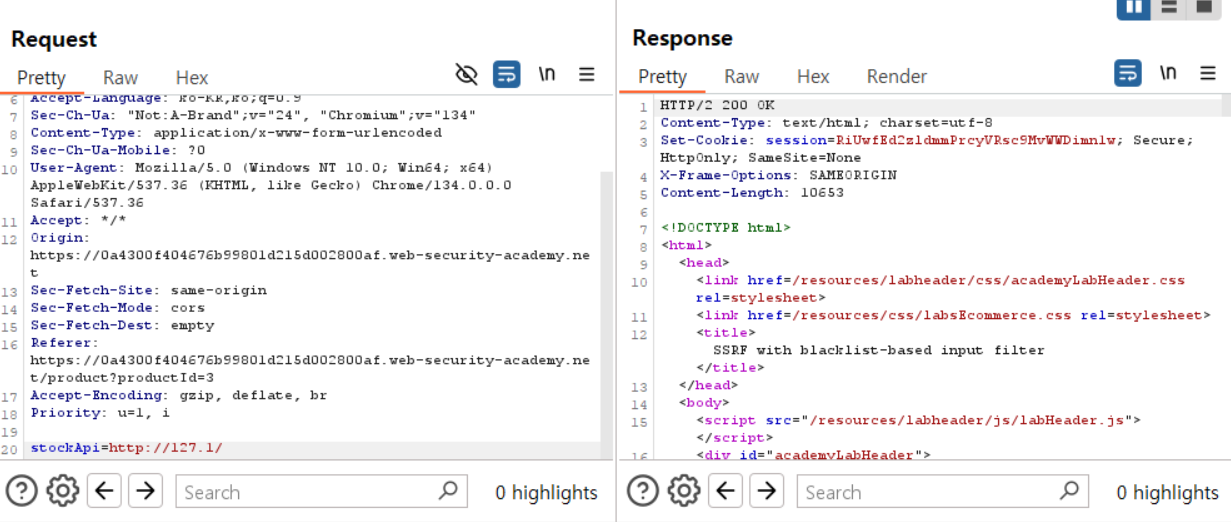This screenshot has width=1231, height=522.
Task: Open search settings gear under Request panel
Action: (x=63, y=491)
